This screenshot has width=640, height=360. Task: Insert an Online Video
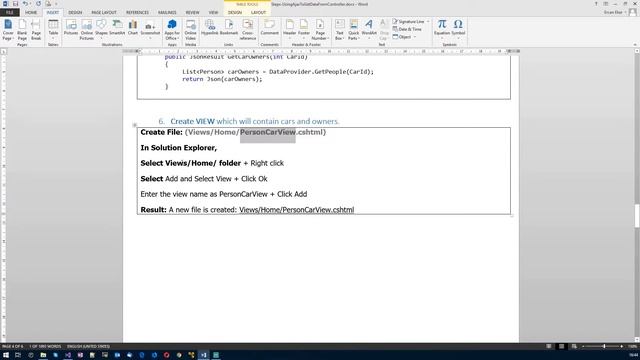coord(190,30)
